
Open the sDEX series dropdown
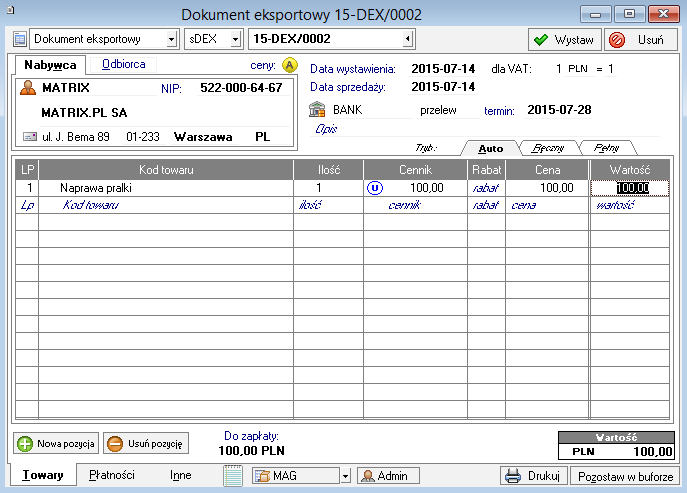click(235, 39)
